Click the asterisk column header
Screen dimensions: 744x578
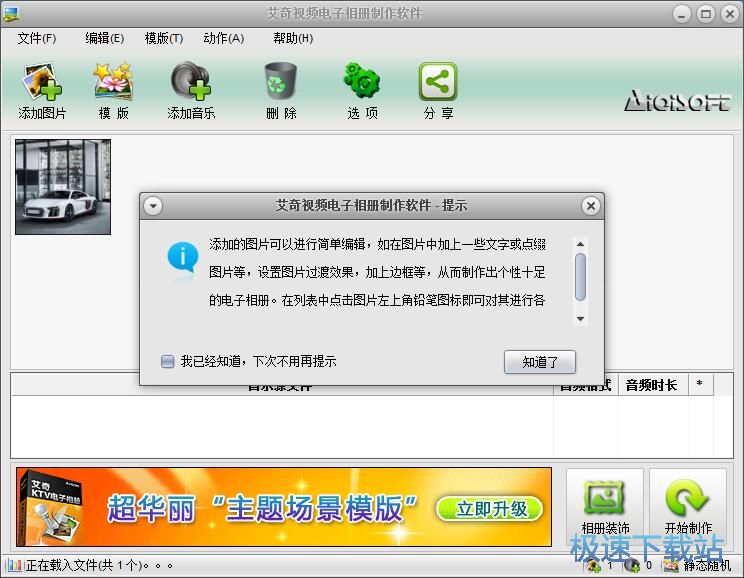699,385
